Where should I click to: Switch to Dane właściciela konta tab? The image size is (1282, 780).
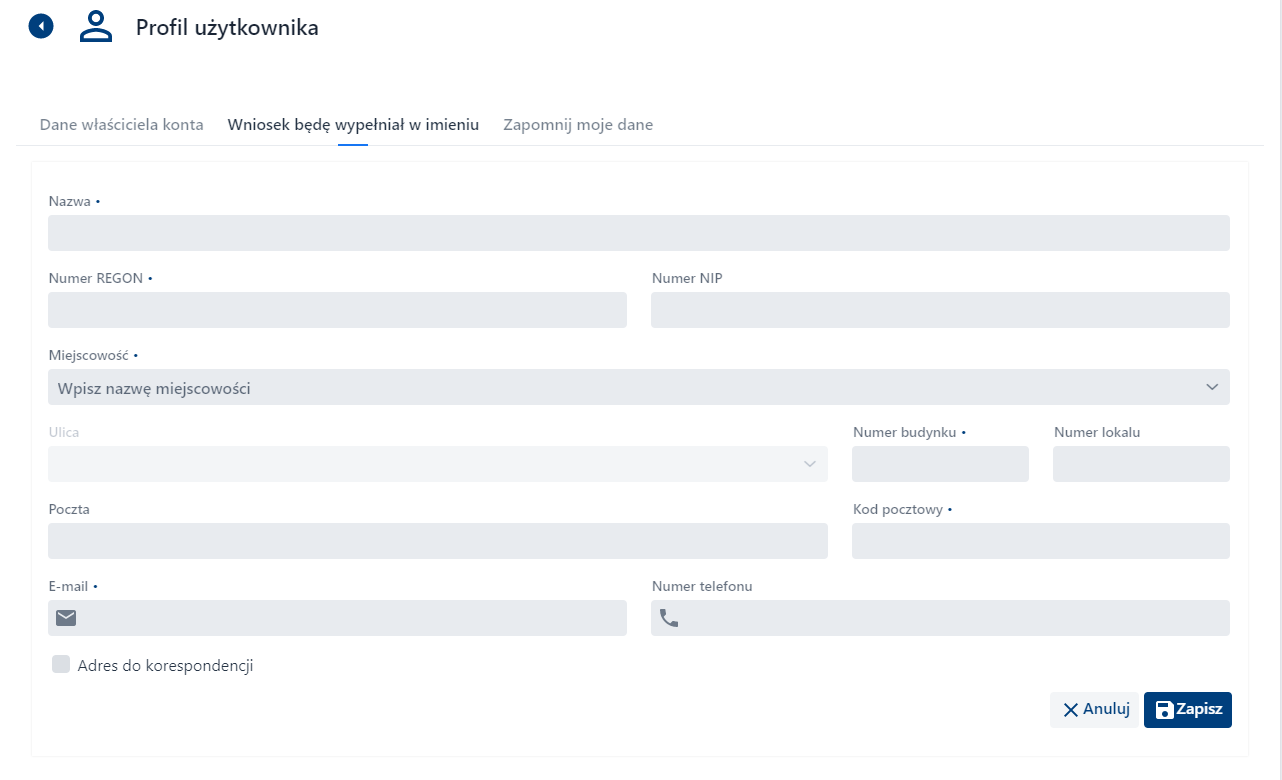122,125
